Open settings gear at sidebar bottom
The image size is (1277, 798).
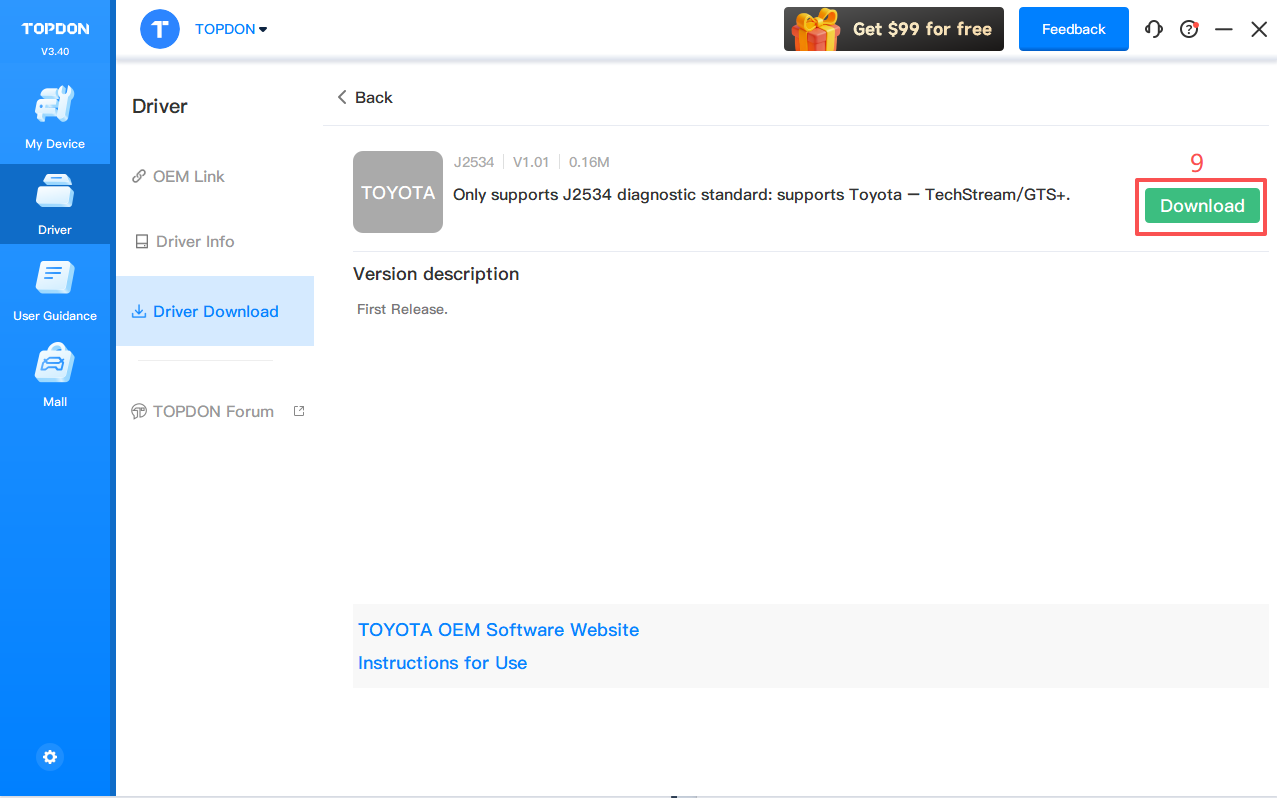[50, 757]
